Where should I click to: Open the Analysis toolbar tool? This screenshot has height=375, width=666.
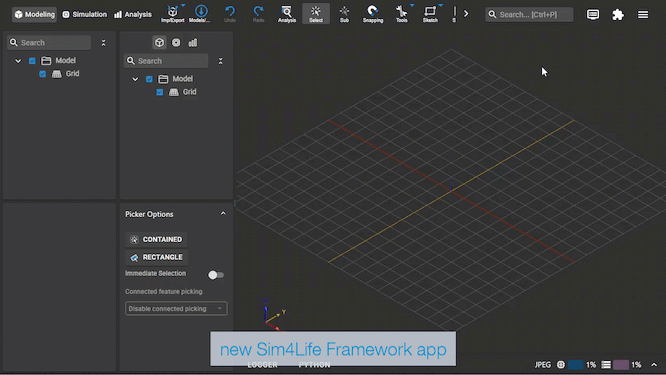pos(287,14)
